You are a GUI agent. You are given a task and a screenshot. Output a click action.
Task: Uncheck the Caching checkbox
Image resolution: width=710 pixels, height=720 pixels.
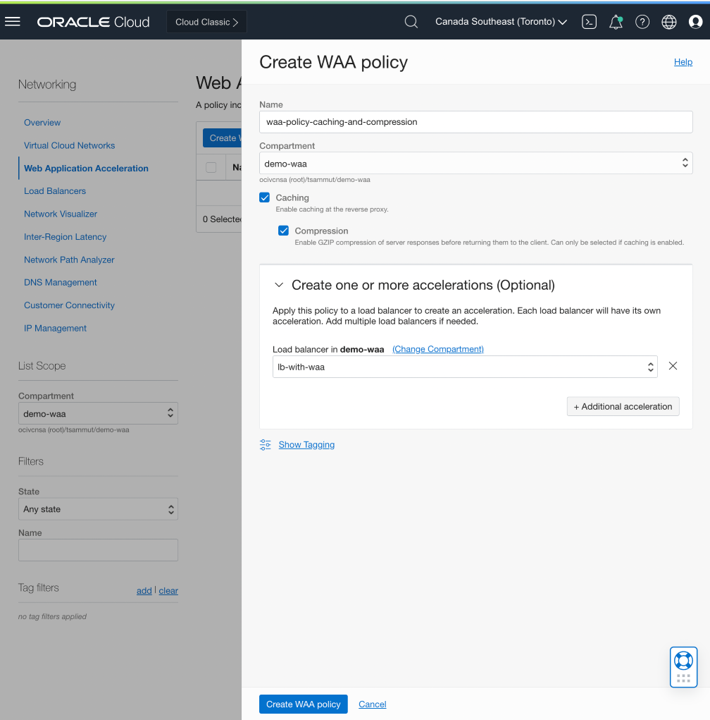pyautogui.click(x=265, y=197)
